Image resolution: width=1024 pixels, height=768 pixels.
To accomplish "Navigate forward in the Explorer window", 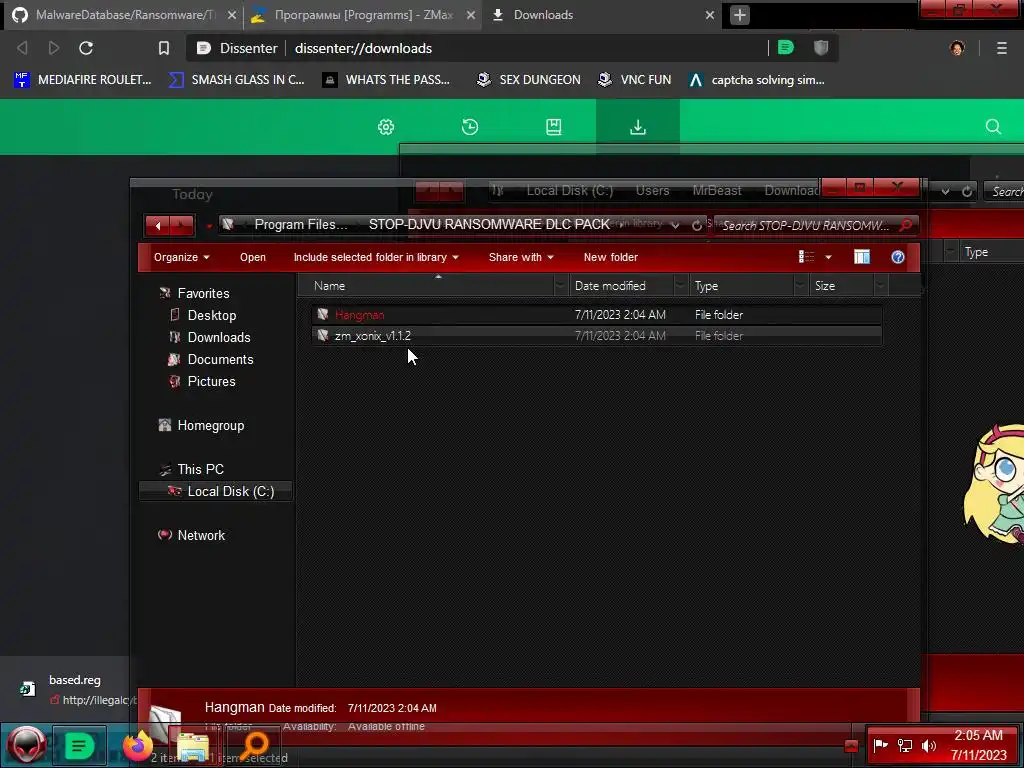I will (181, 226).
